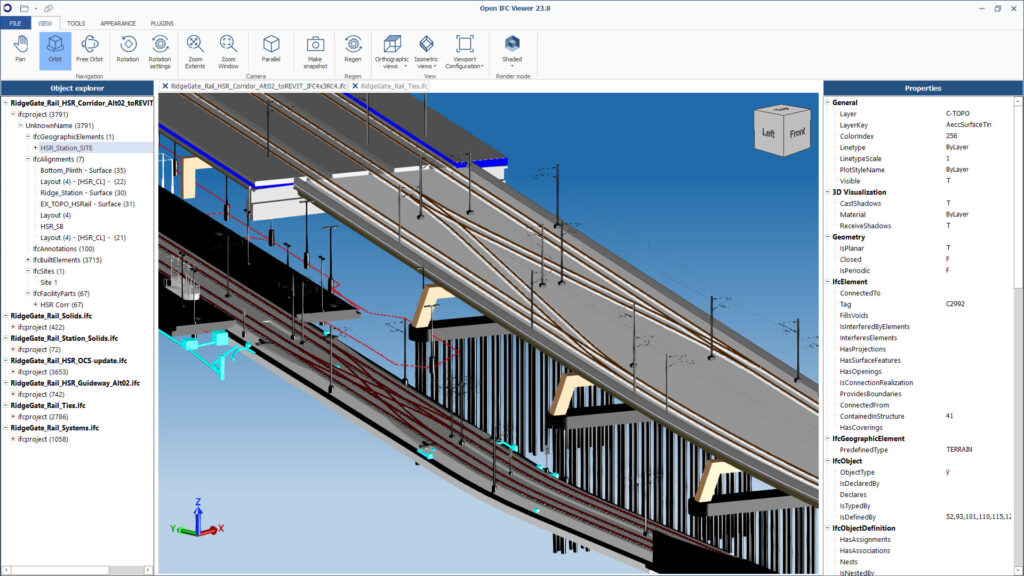Activate the Orbit tool
Image resolution: width=1024 pixels, height=576 pixels.
[x=55, y=47]
